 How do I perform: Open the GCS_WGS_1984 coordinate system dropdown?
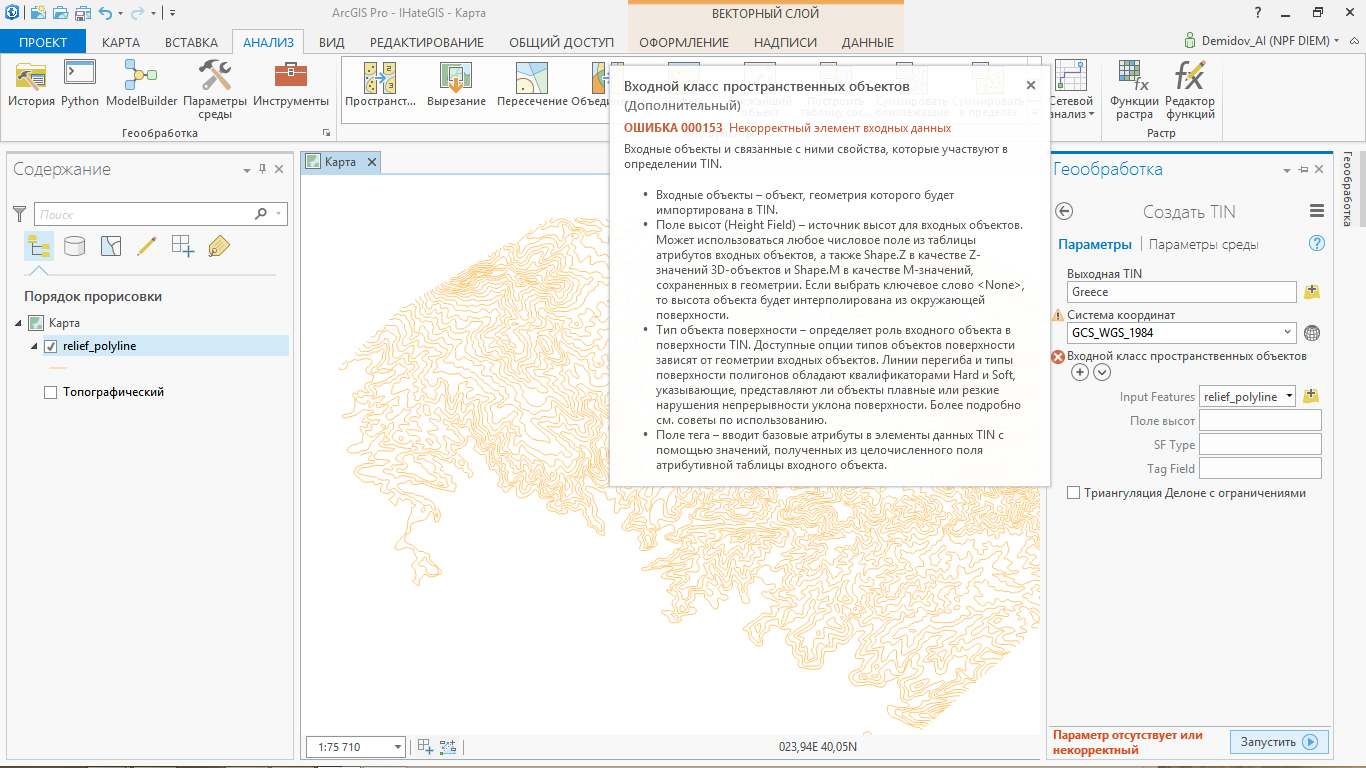(1286, 333)
